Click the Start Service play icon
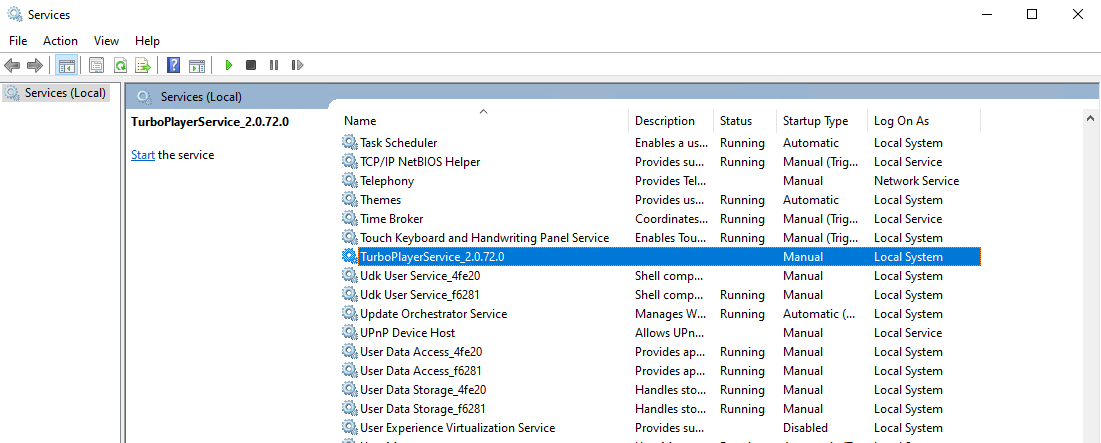This screenshot has width=1101, height=443. (229, 65)
